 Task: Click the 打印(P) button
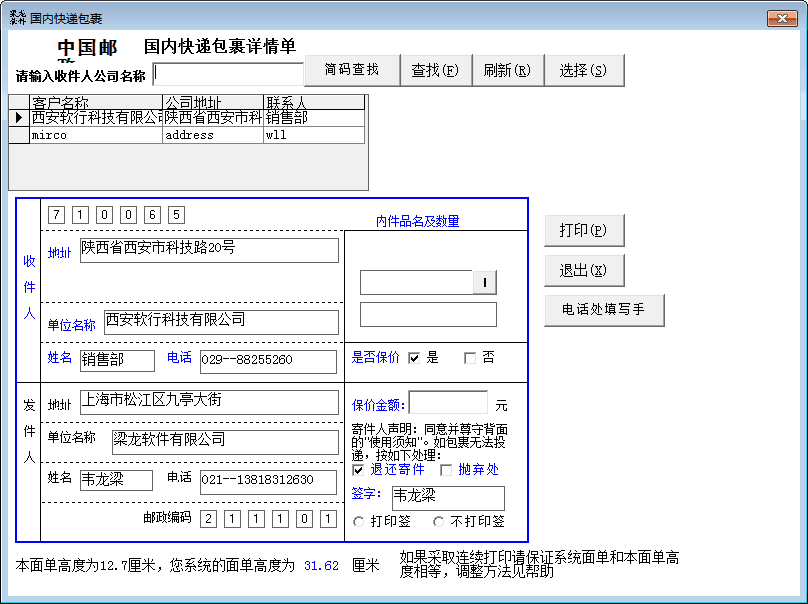click(584, 230)
